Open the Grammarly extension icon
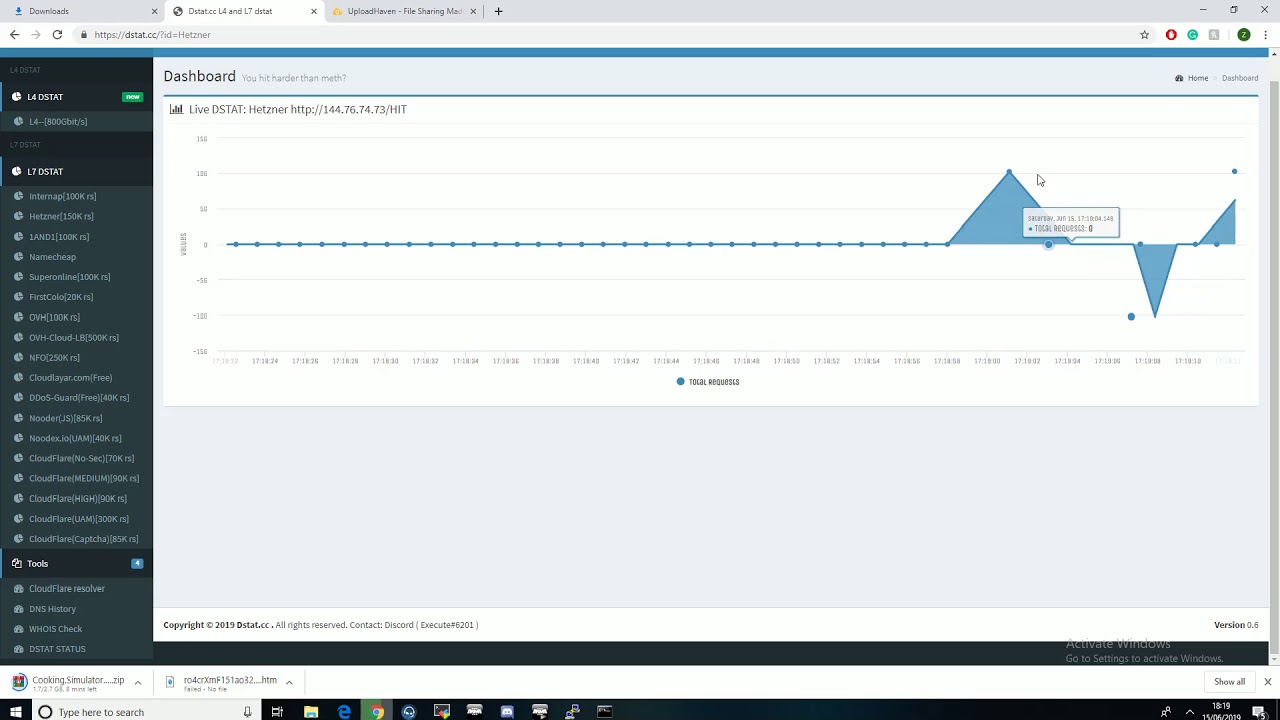The image size is (1280, 720). pos(1192,35)
